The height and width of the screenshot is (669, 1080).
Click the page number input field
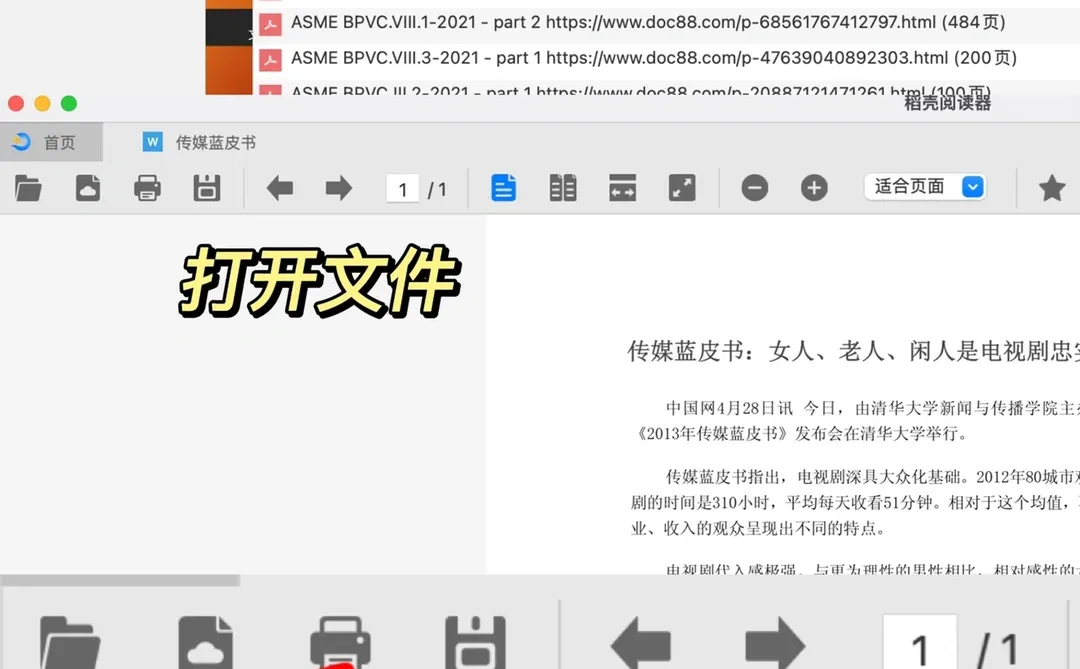pyautogui.click(x=404, y=188)
